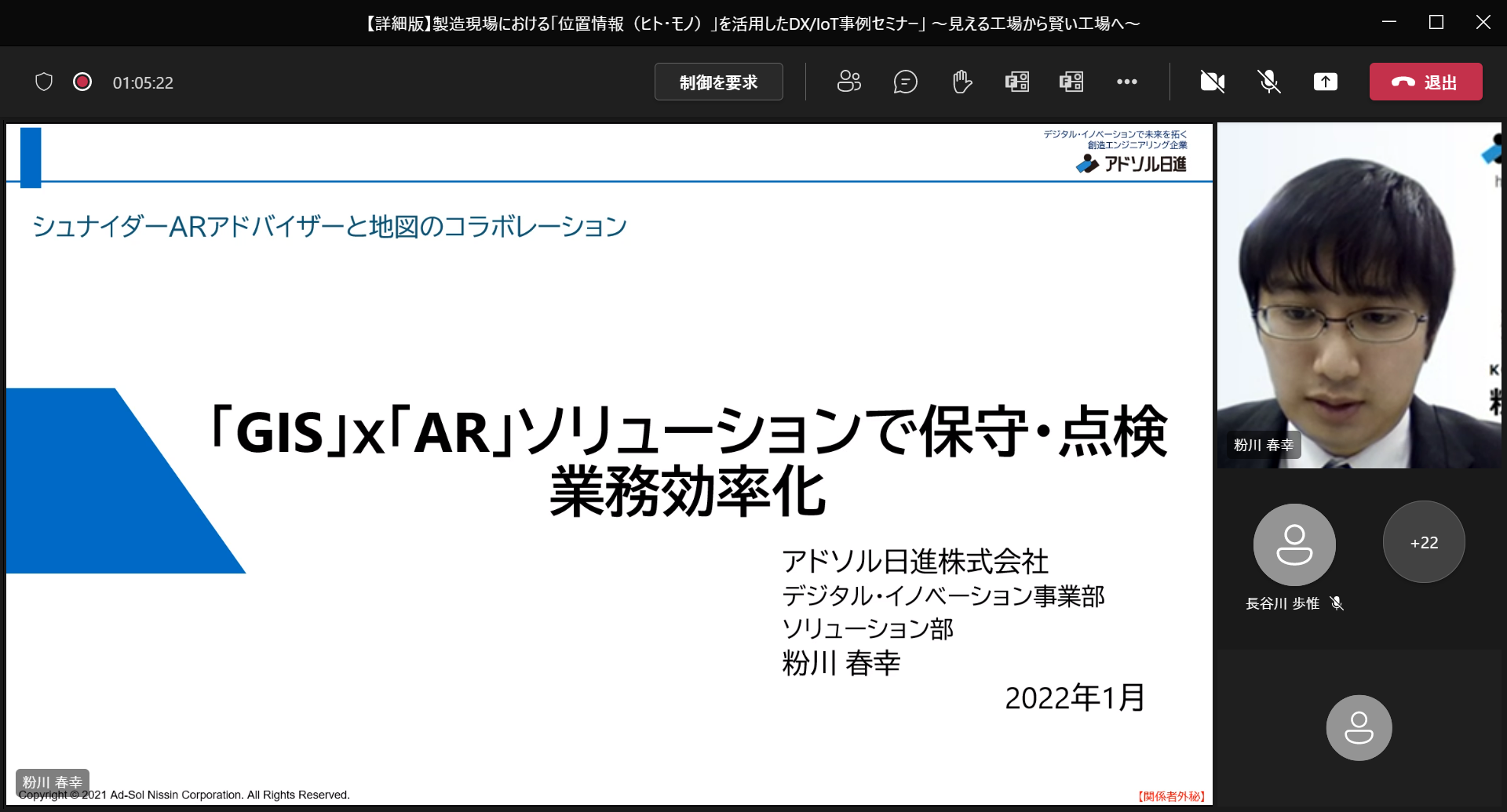The width and height of the screenshot is (1507, 812).
Task: Click the 制御を要求 button
Action: click(718, 82)
